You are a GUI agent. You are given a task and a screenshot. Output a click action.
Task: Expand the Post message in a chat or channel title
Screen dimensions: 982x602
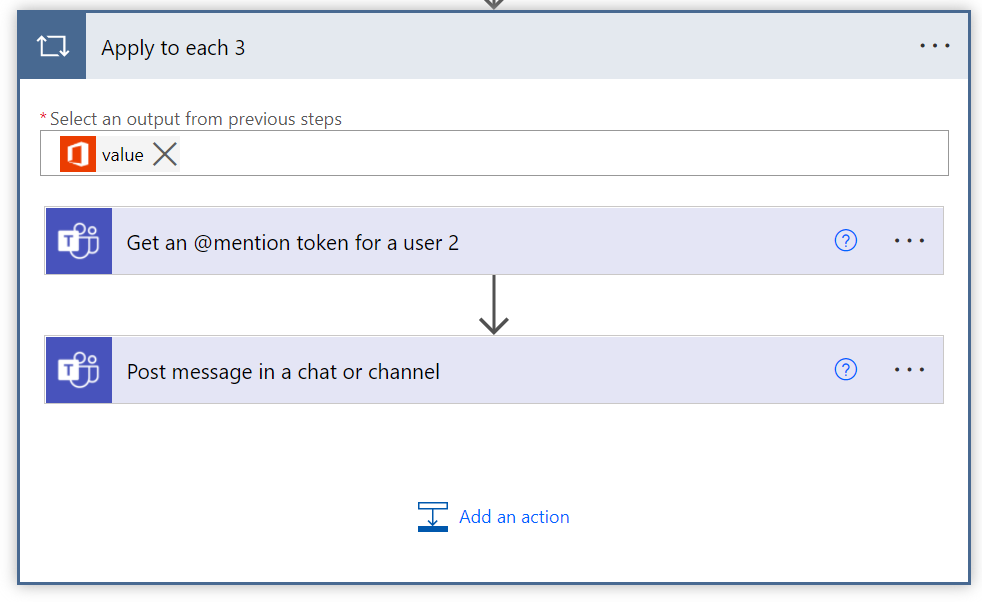click(283, 372)
